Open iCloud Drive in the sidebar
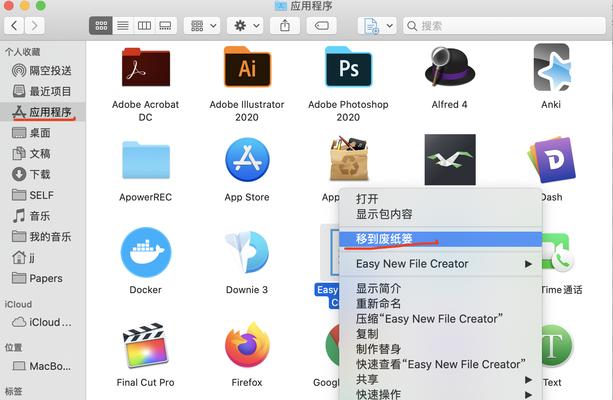This screenshot has height=400, width=613. pyautogui.click(x=42, y=322)
